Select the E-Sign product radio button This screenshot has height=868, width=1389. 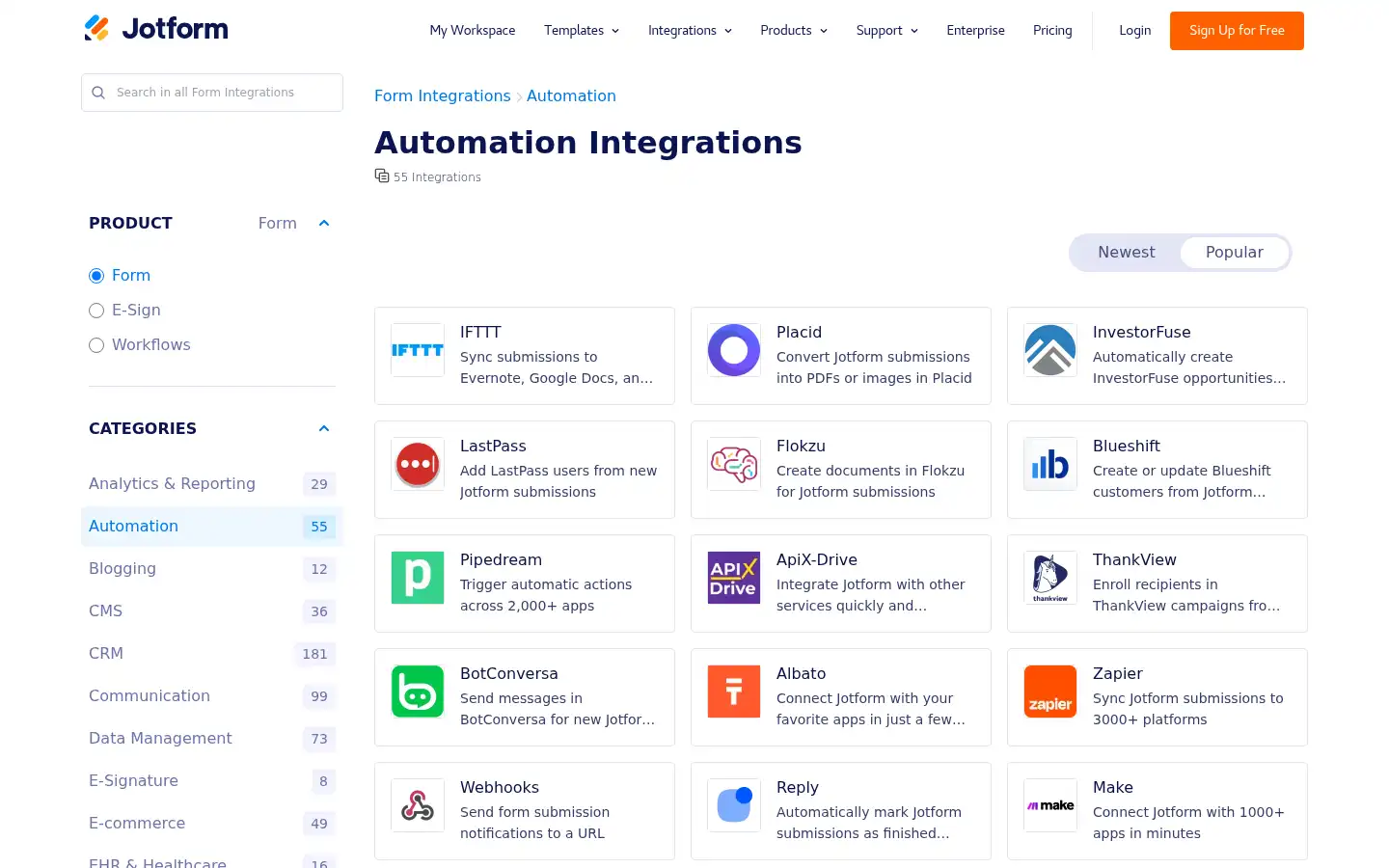pos(96,311)
